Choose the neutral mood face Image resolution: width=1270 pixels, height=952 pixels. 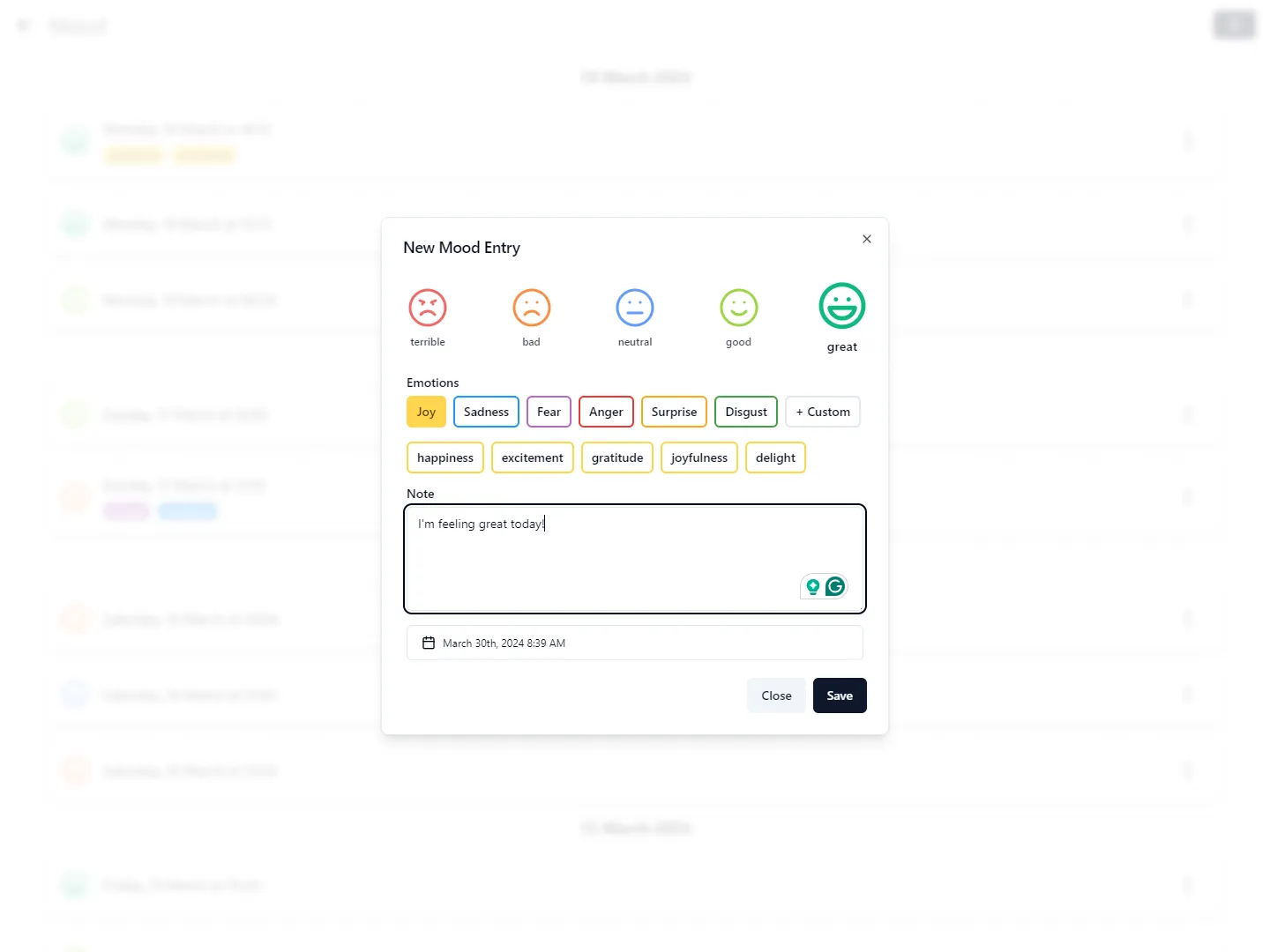635,308
